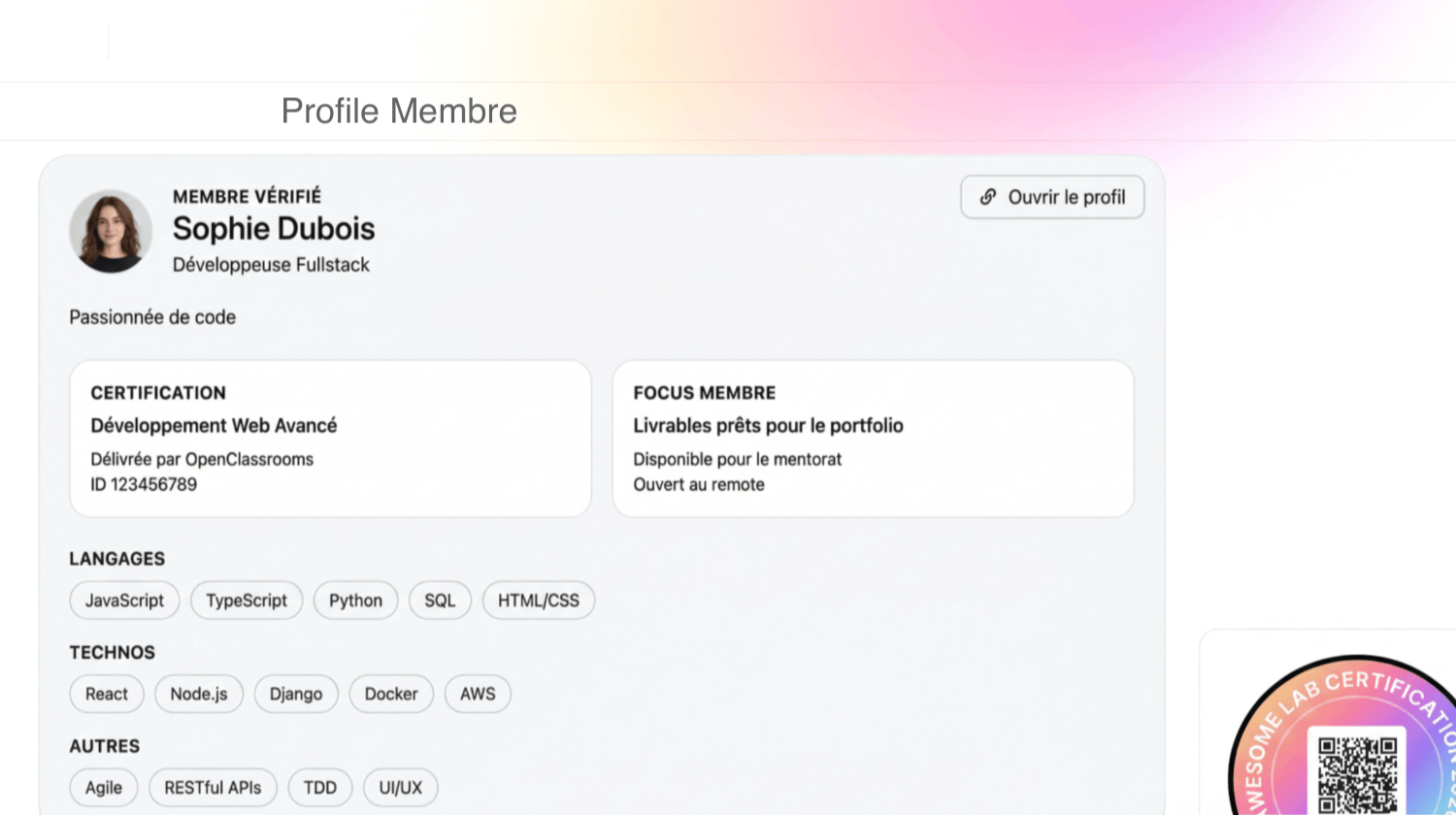Click the Node.js tag
This screenshot has width=1456, height=815.
pos(199,694)
